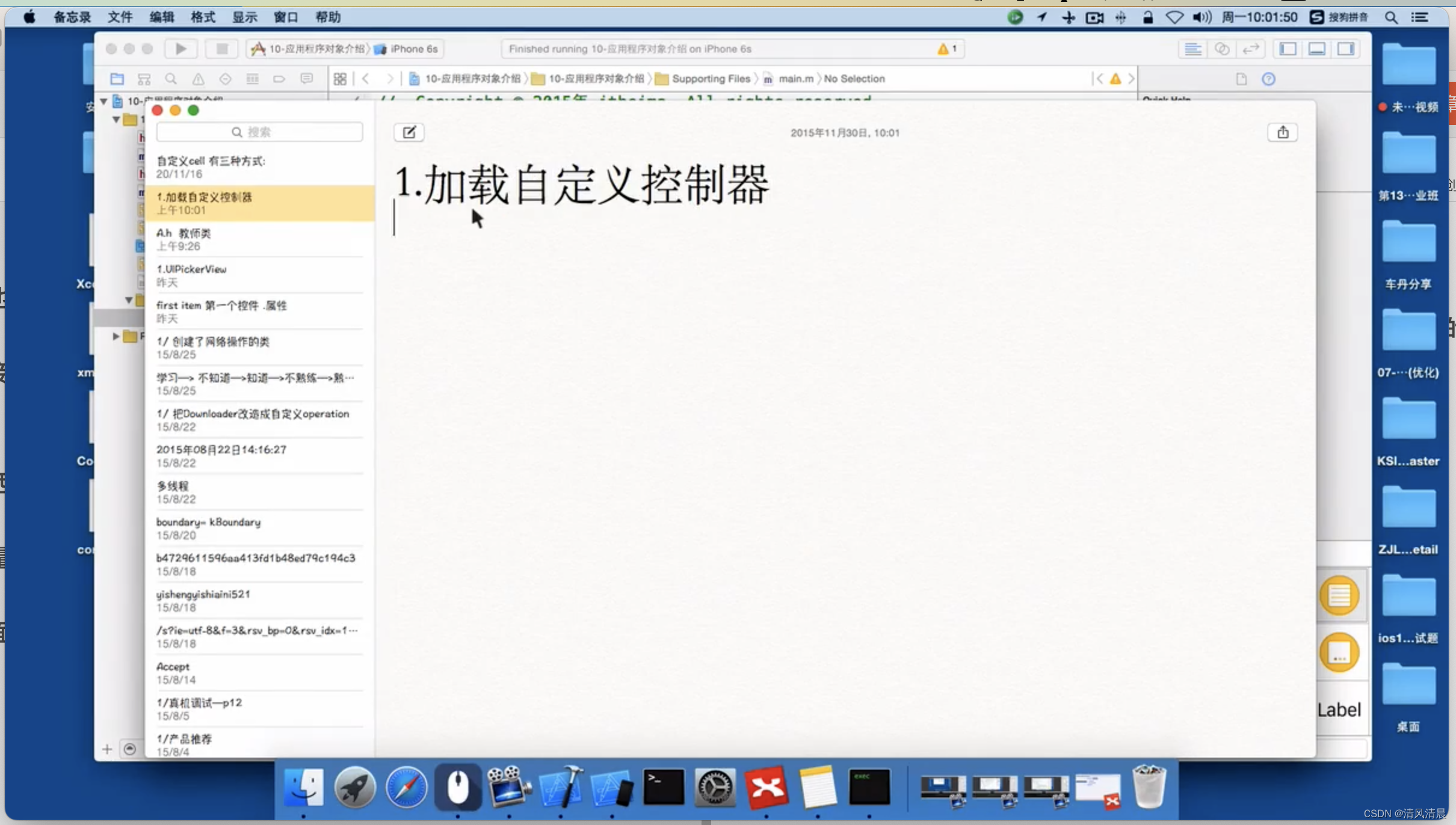Viewport: 1456px width, 825px height.
Task: Open the 车丹分享 desktop folder
Action: 1408,254
